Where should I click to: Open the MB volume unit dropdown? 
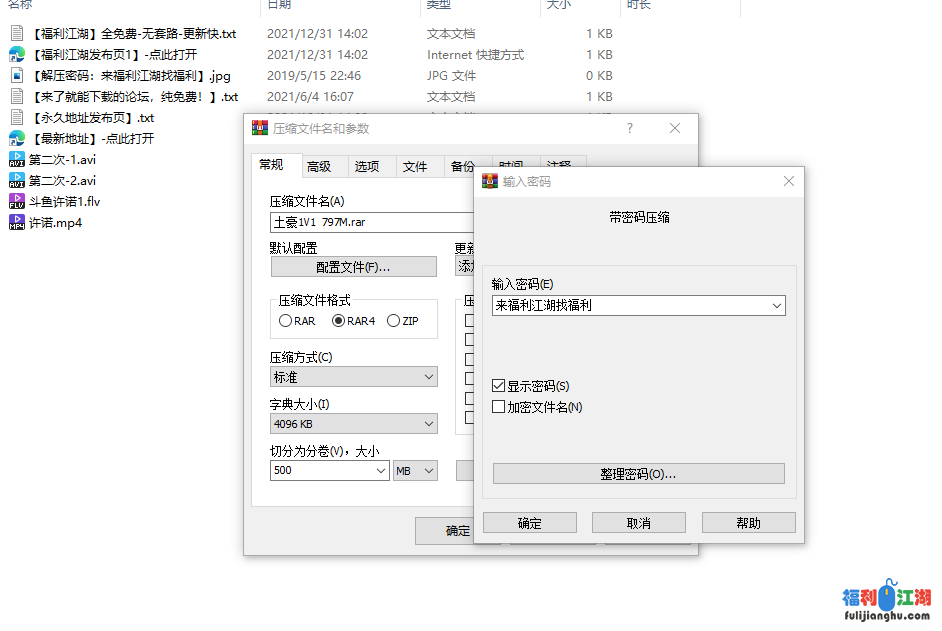[415, 470]
